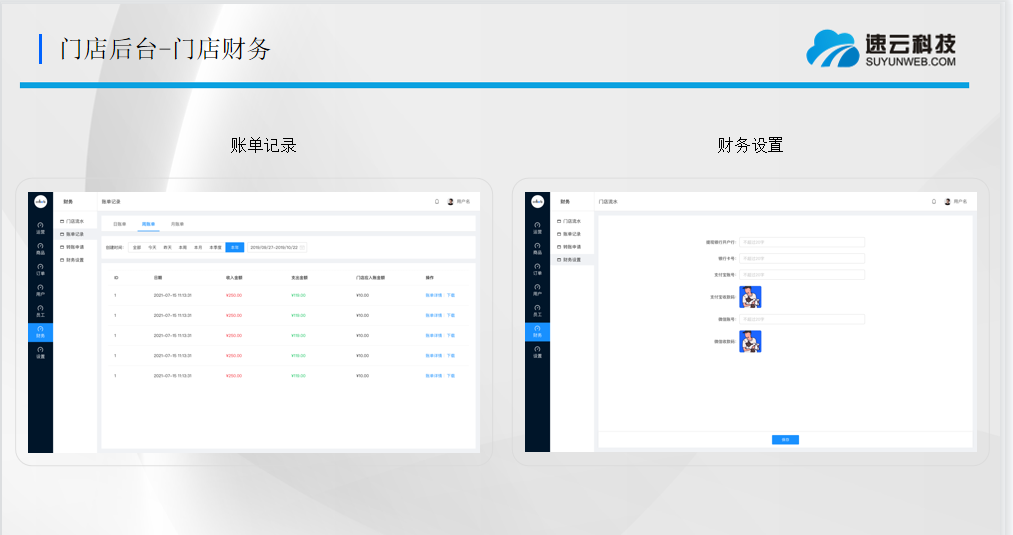This screenshot has width=1013, height=535.
Task: Switch to the 日账单 tab
Action: tap(119, 224)
